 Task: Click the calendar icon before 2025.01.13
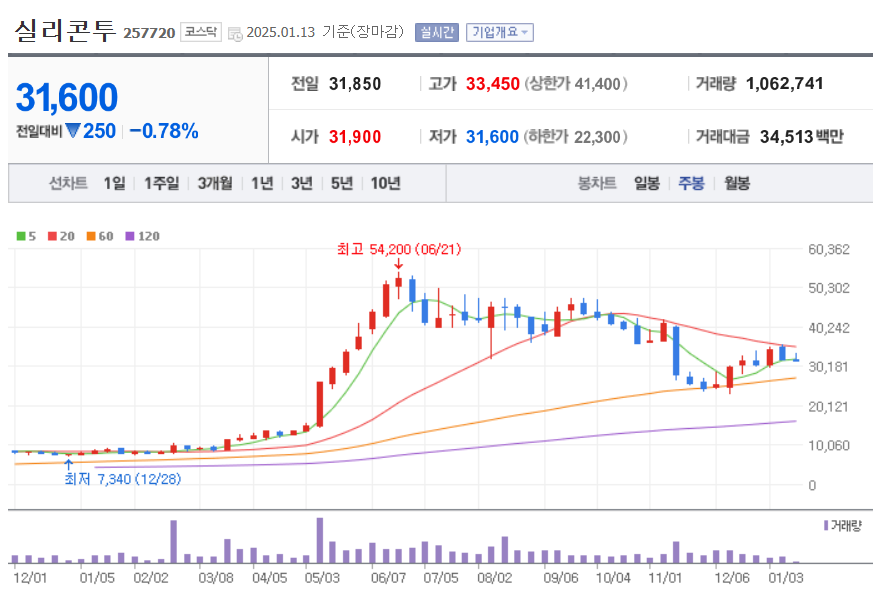[x=235, y=33]
